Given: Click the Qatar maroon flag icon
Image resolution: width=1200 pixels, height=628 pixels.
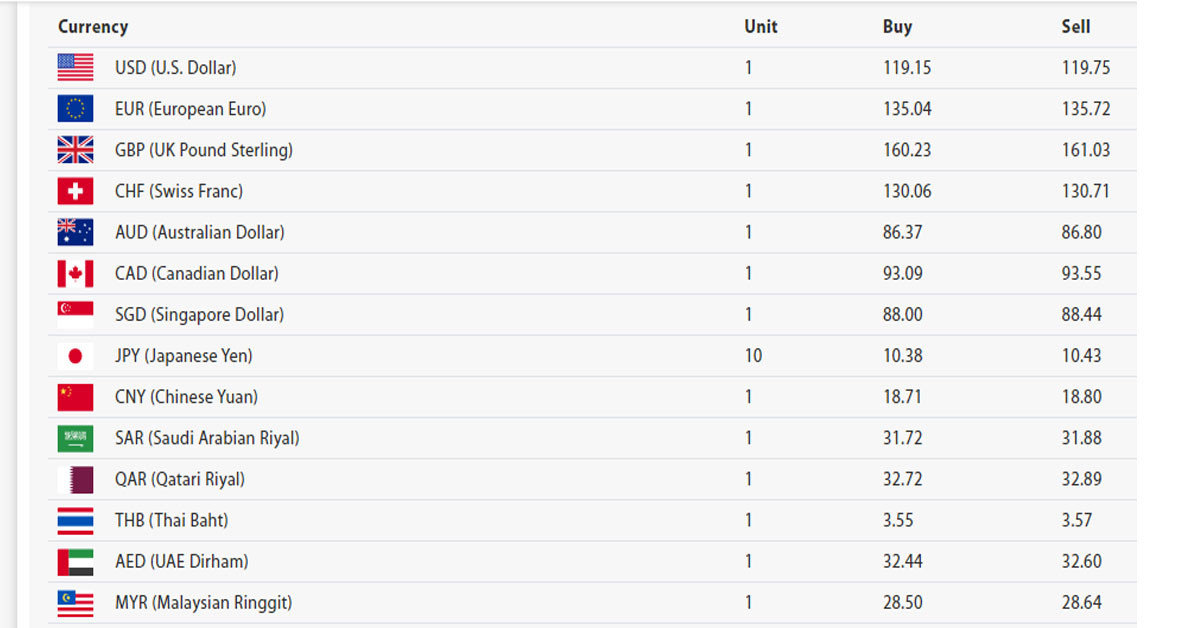Looking at the screenshot, I should point(75,479).
